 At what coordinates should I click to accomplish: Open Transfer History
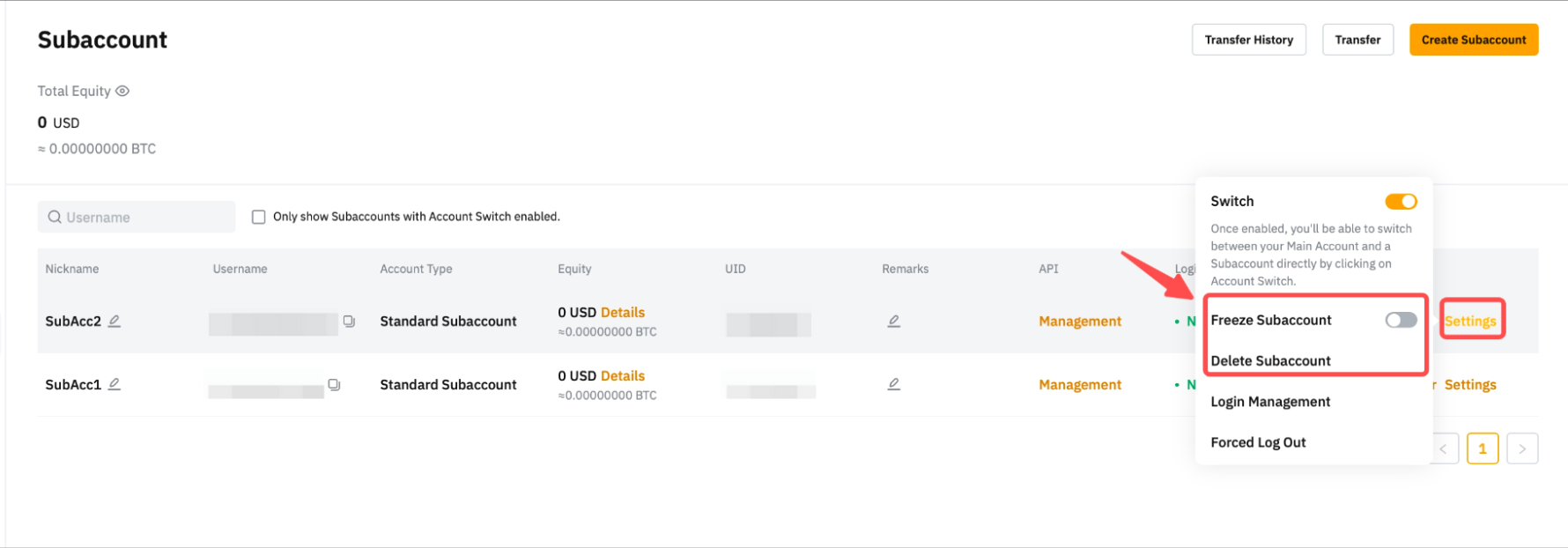click(1248, 40)
